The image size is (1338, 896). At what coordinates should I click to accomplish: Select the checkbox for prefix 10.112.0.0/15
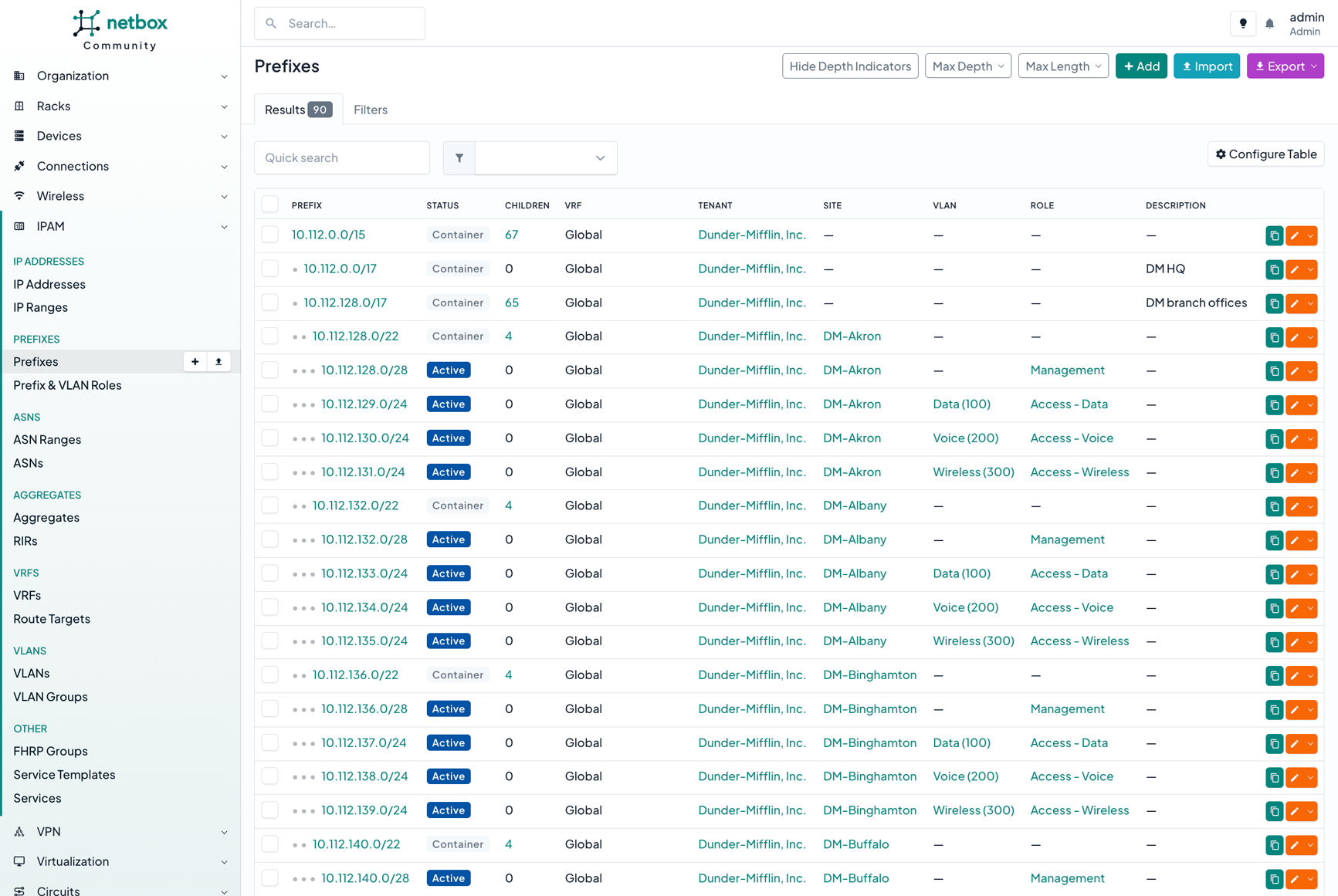[269, 235]
